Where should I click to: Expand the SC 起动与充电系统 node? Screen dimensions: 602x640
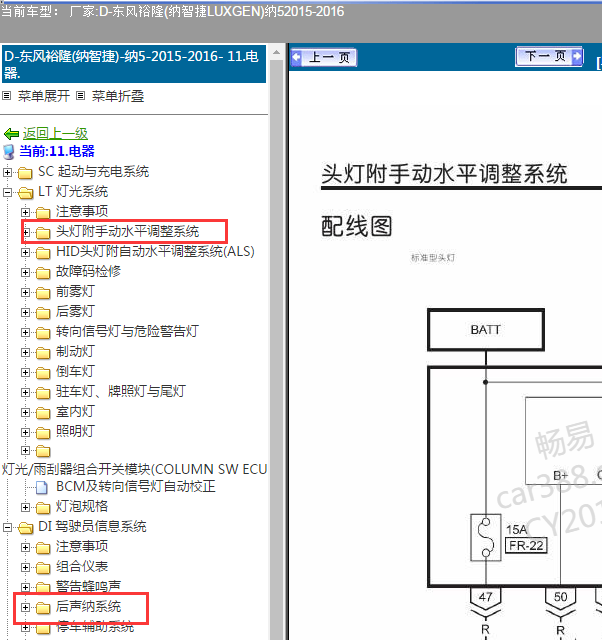[7, 172]
